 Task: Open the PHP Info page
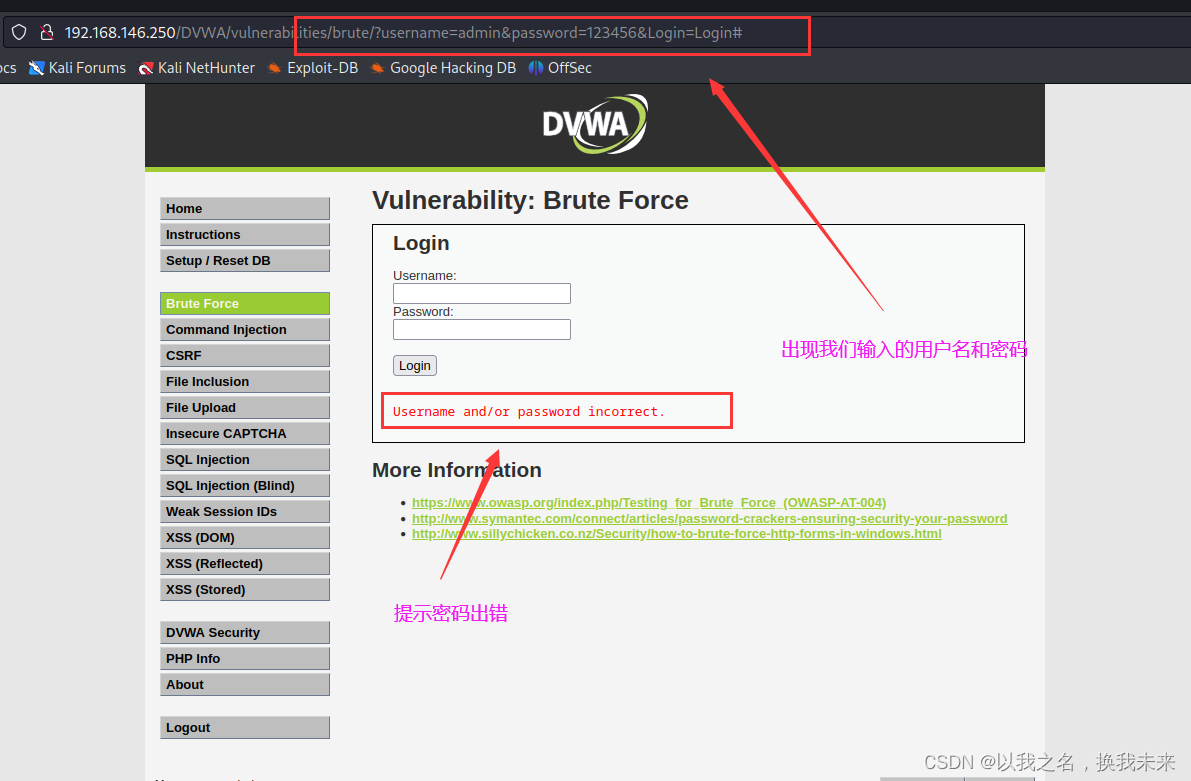tap(245, 659)
